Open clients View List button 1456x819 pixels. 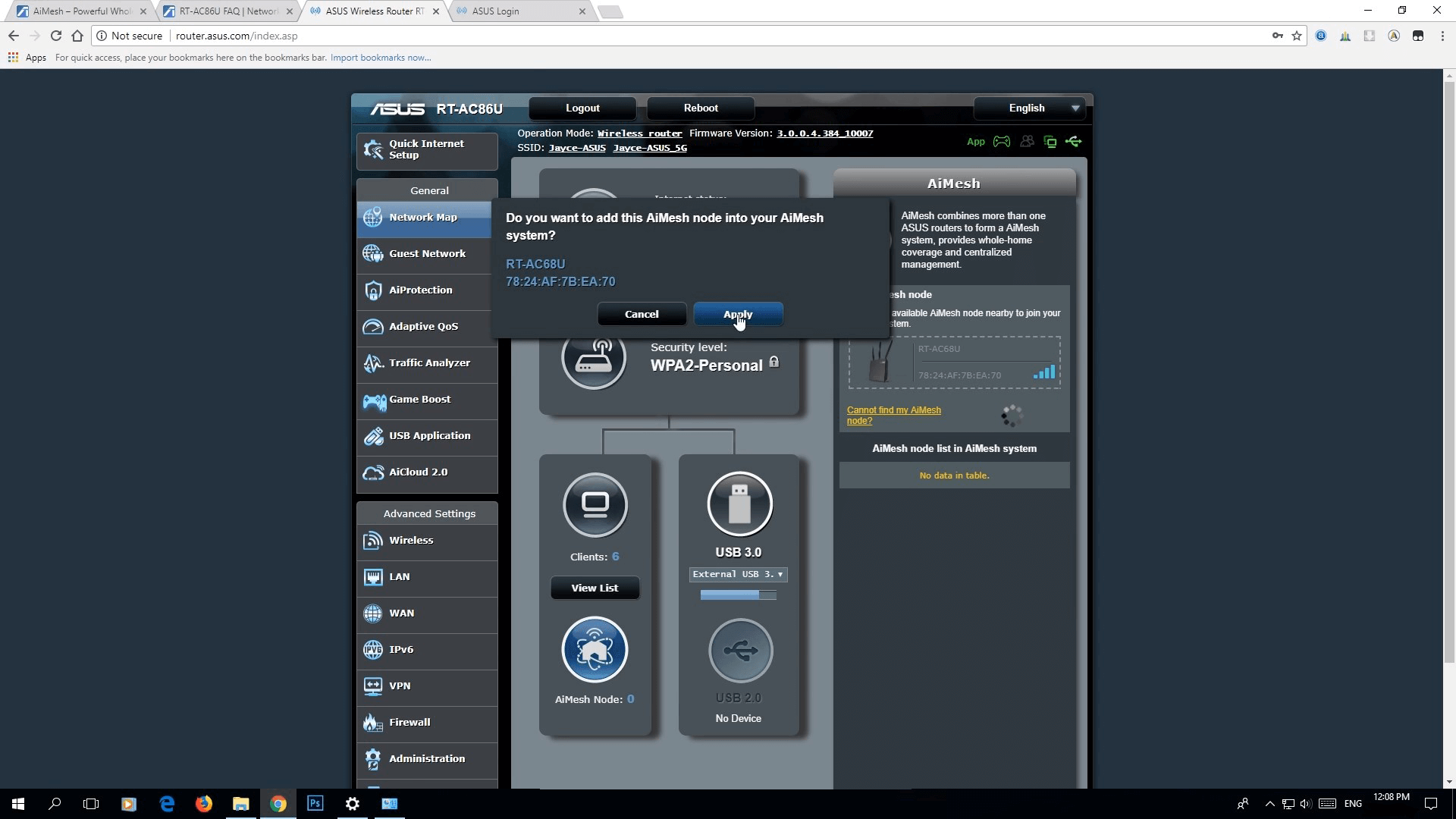(595, 588)
